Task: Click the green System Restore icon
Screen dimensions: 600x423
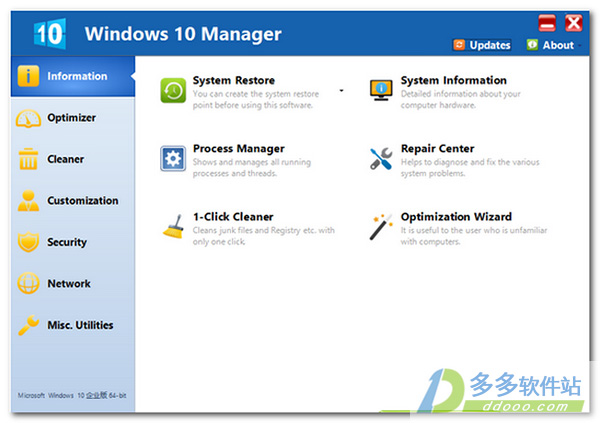Action: (173, 91)
